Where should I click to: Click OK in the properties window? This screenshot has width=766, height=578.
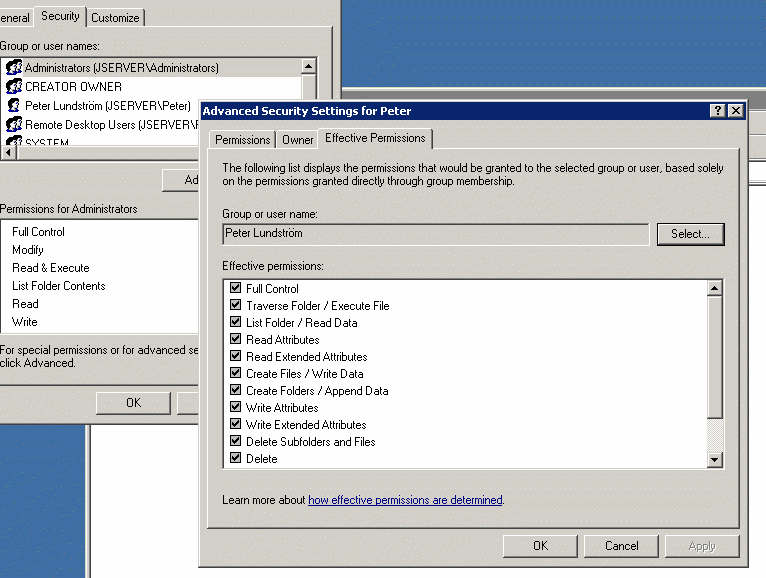click(x=133, y=403)
